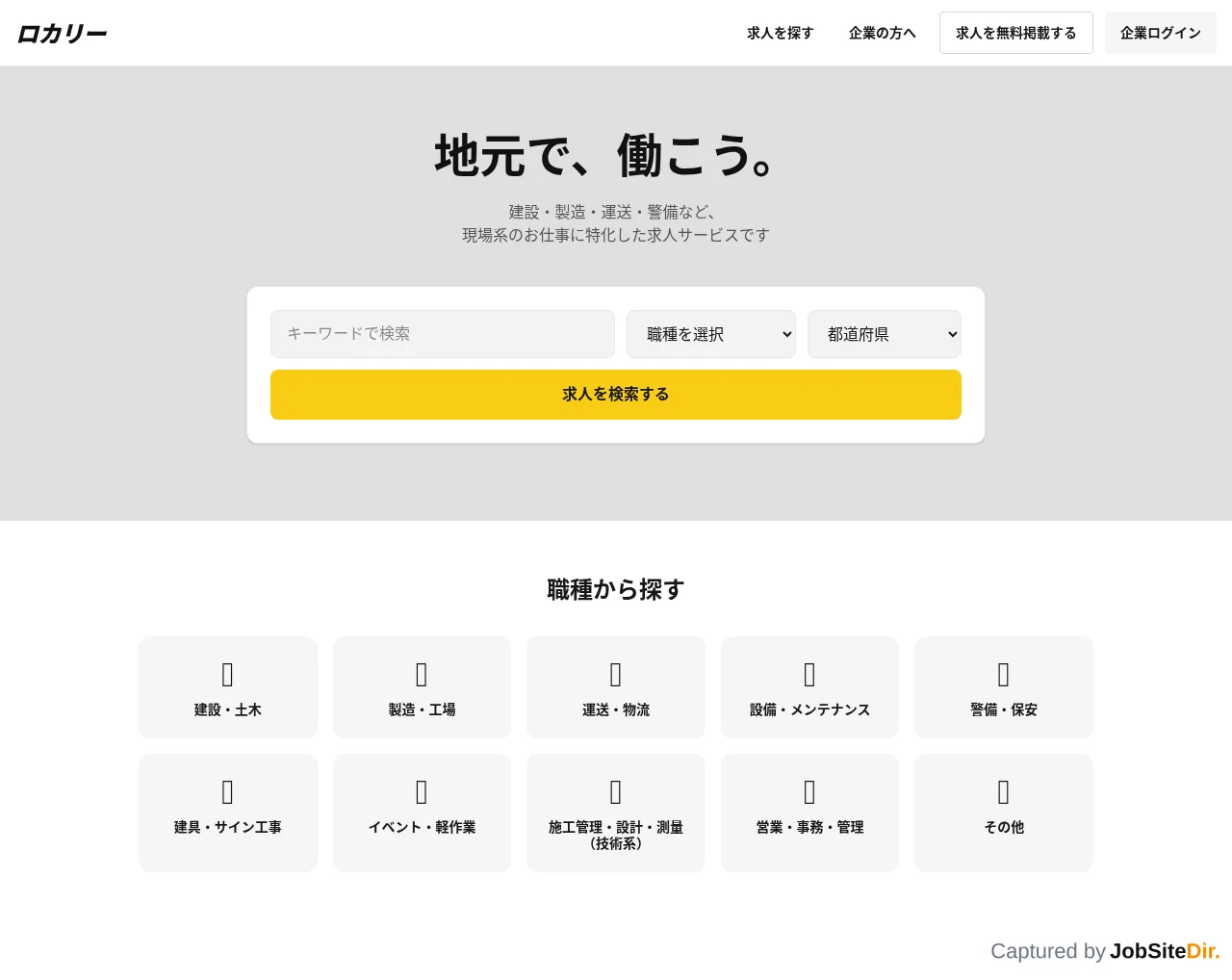Select the その他 category card

1004,812
